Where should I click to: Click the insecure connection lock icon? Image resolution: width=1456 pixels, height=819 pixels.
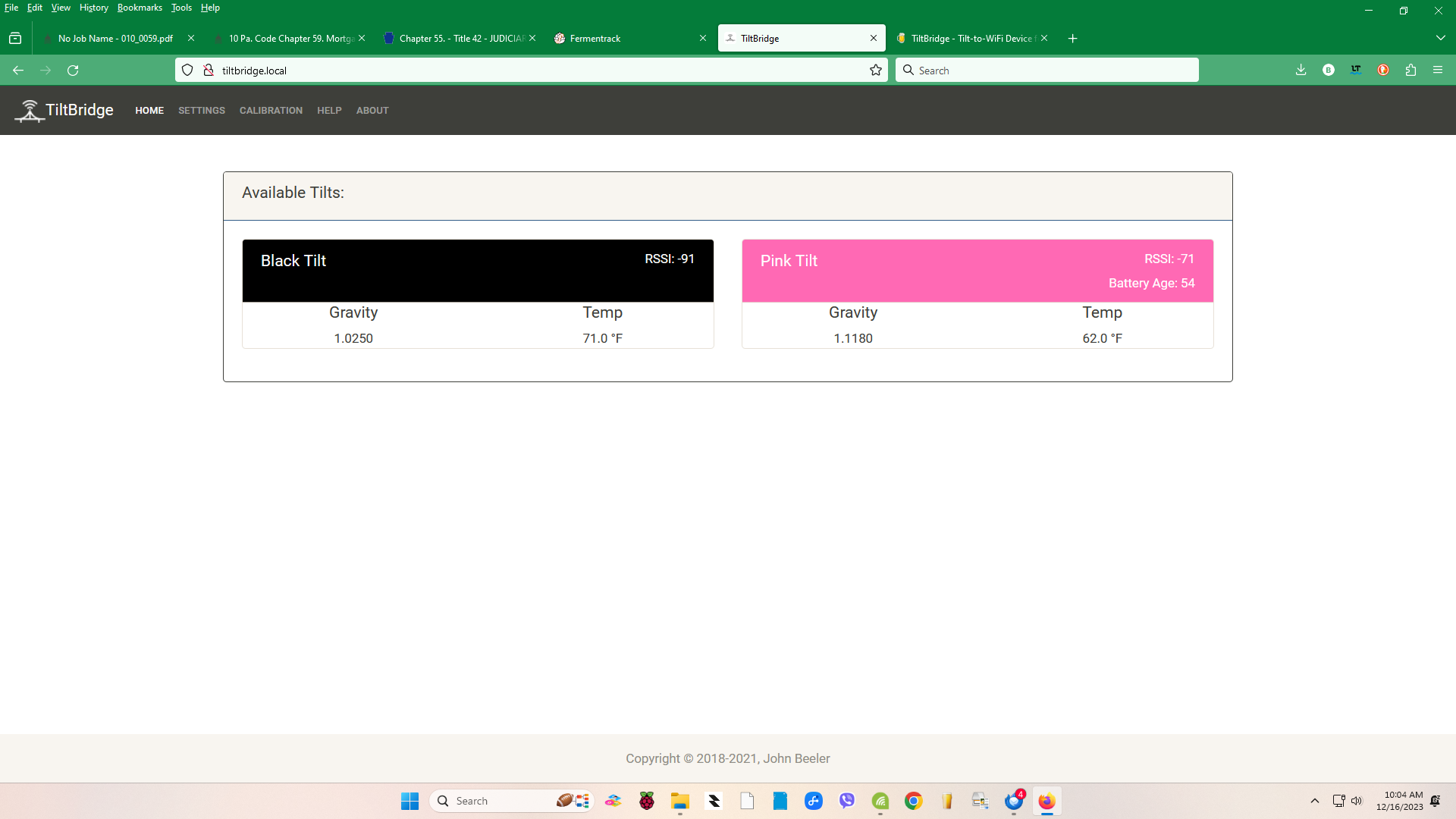click(x=208, y=70)
